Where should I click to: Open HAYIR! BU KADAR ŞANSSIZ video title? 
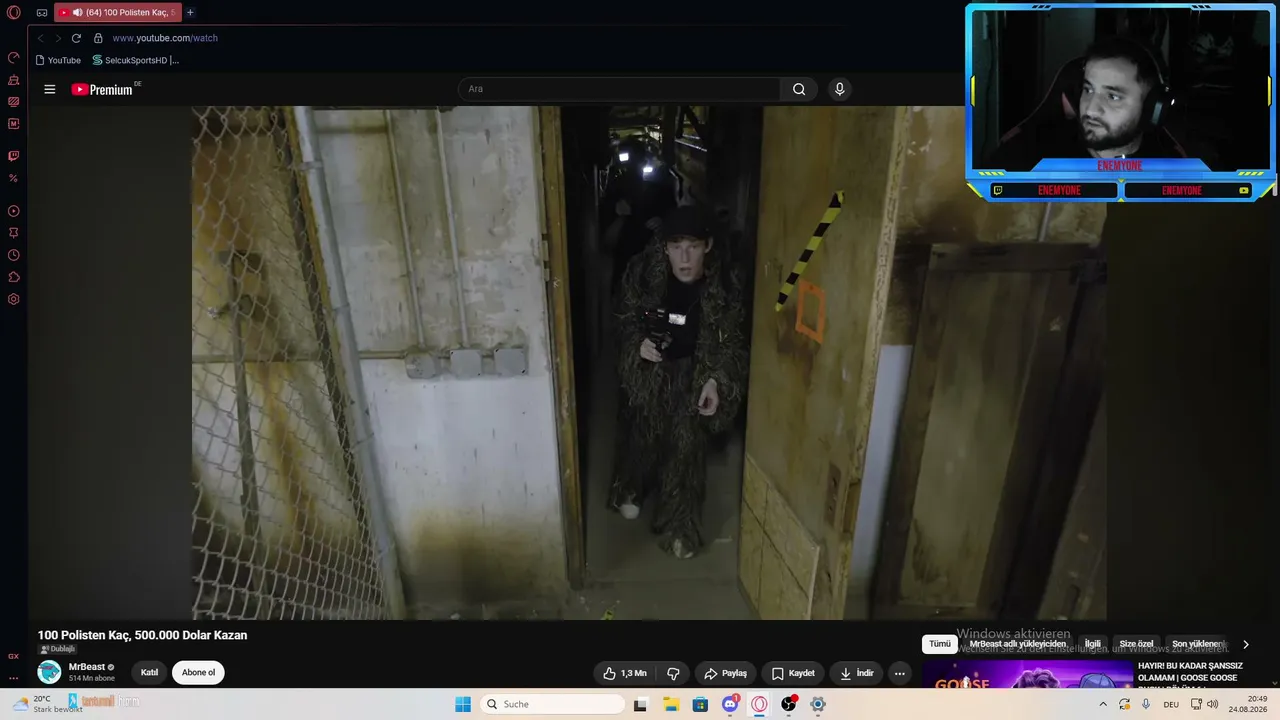click(1190, 672)
